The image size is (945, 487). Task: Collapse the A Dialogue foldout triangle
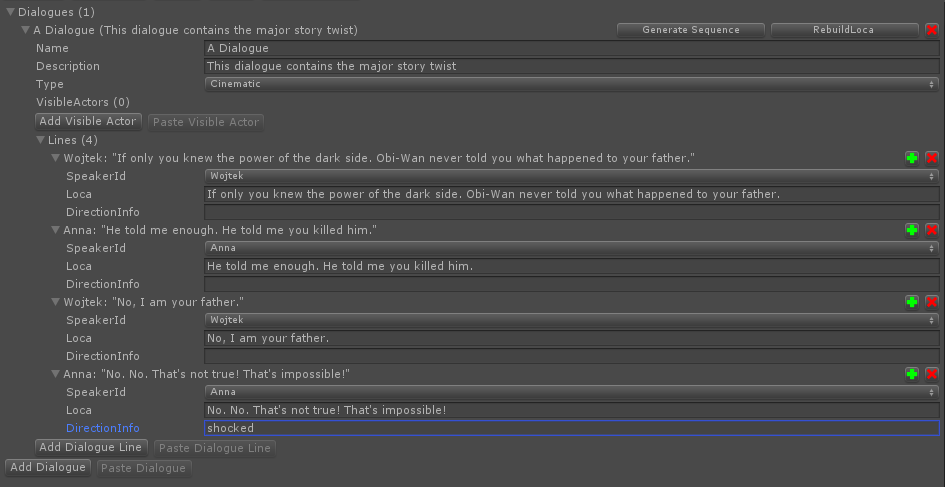25,30
